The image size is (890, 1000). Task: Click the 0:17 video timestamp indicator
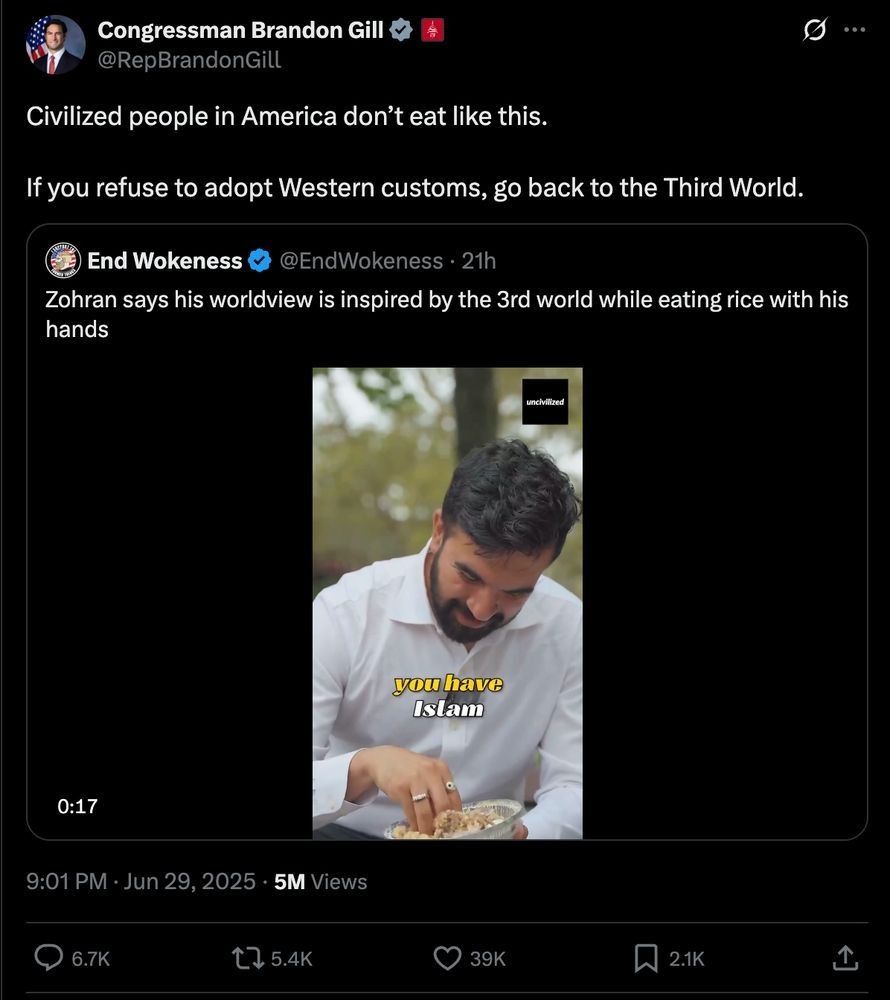76,803
